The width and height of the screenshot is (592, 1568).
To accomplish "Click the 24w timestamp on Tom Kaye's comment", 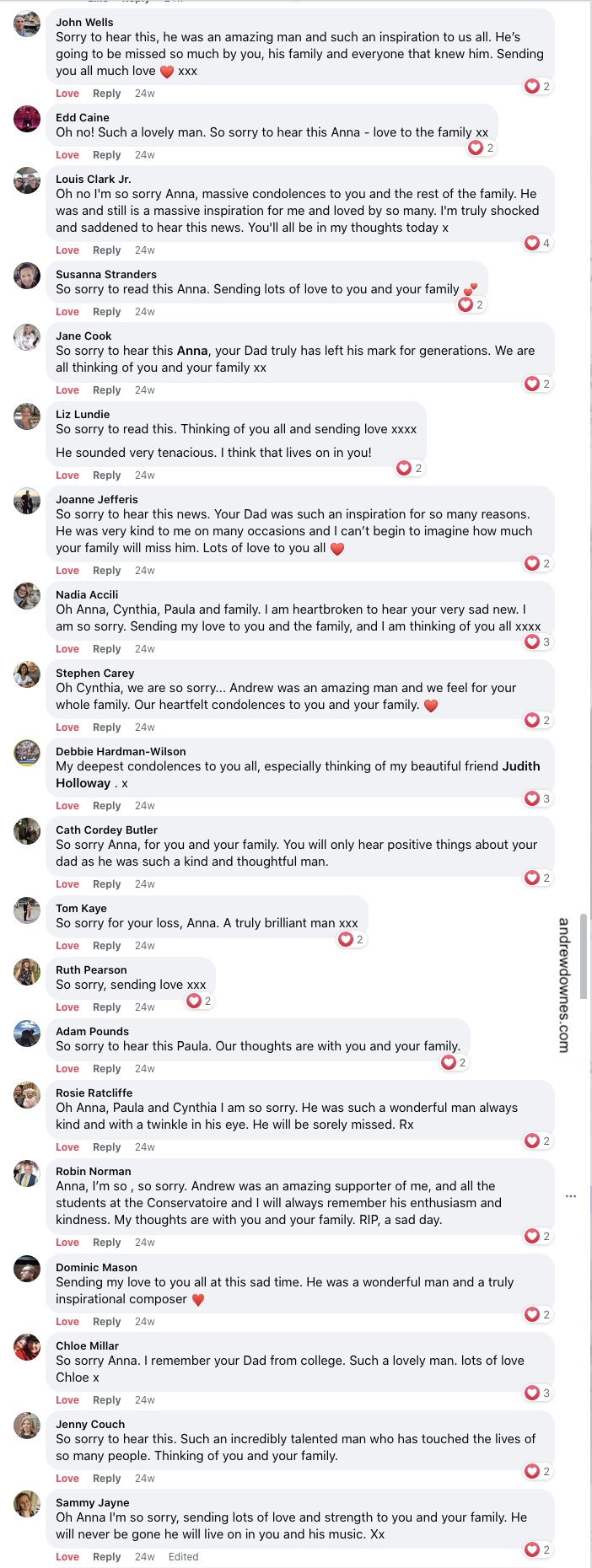I will coord(143,945).
